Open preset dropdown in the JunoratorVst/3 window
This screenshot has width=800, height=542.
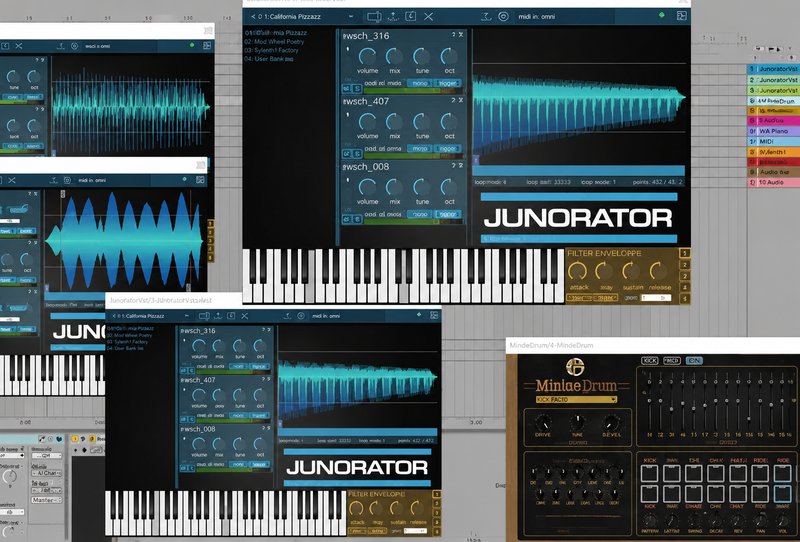[x=187, y=316]
